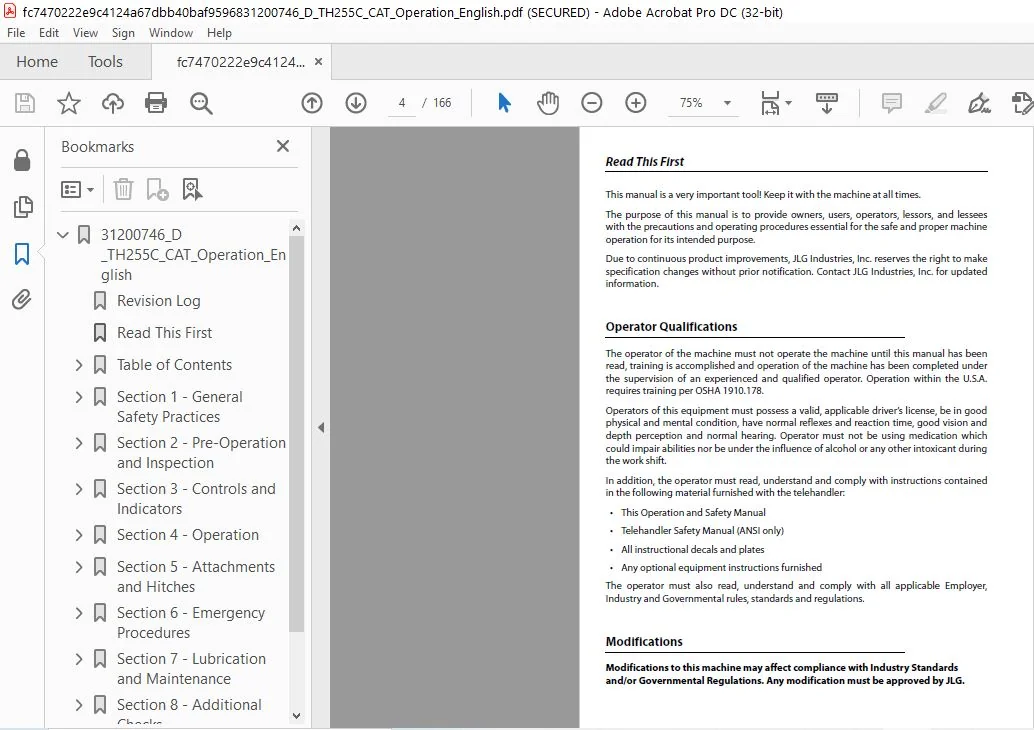Expand Section 8 - Additional bookmark
Viewport: 1034px width, 730px height.
[79, 705]
